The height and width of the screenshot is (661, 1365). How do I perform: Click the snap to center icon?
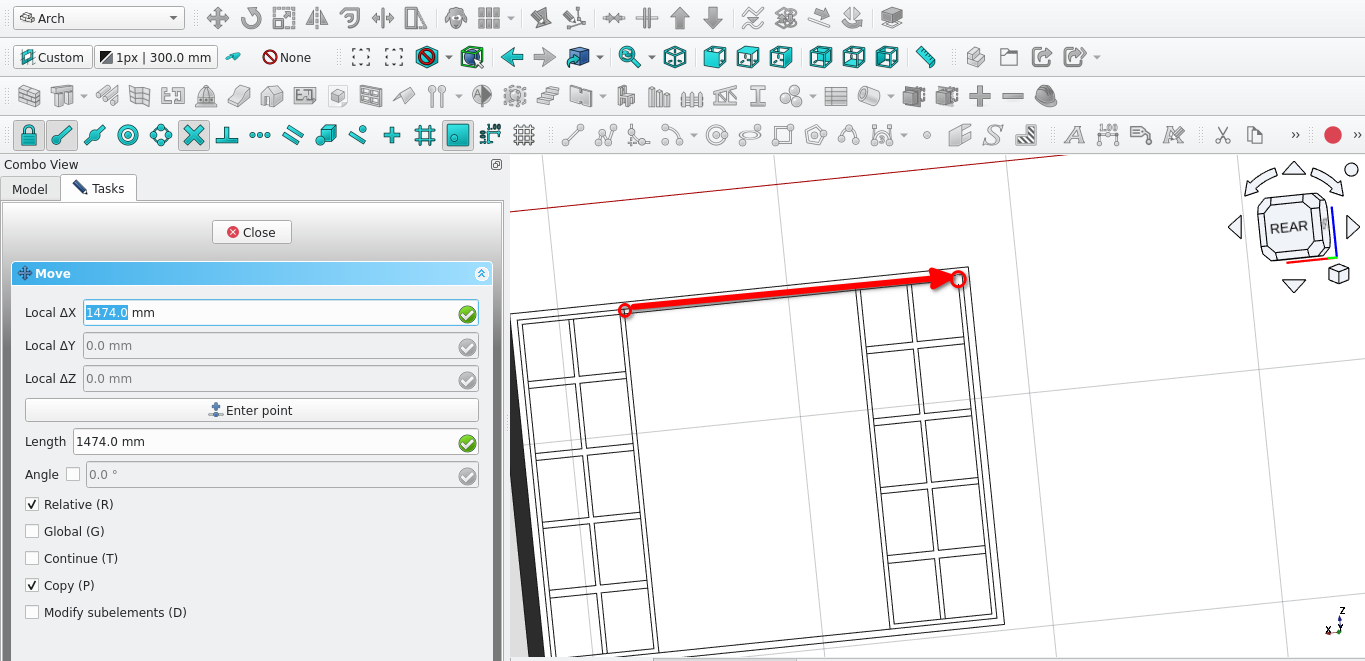[x=128, y=135]
